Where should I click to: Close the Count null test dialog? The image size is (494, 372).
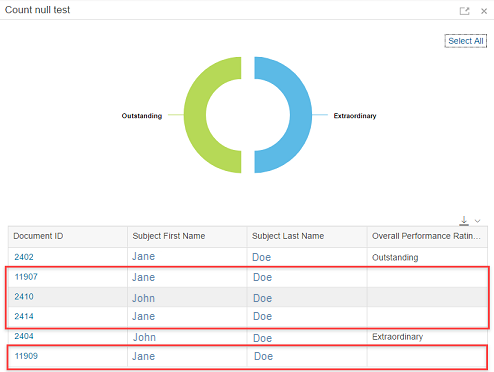484,11
